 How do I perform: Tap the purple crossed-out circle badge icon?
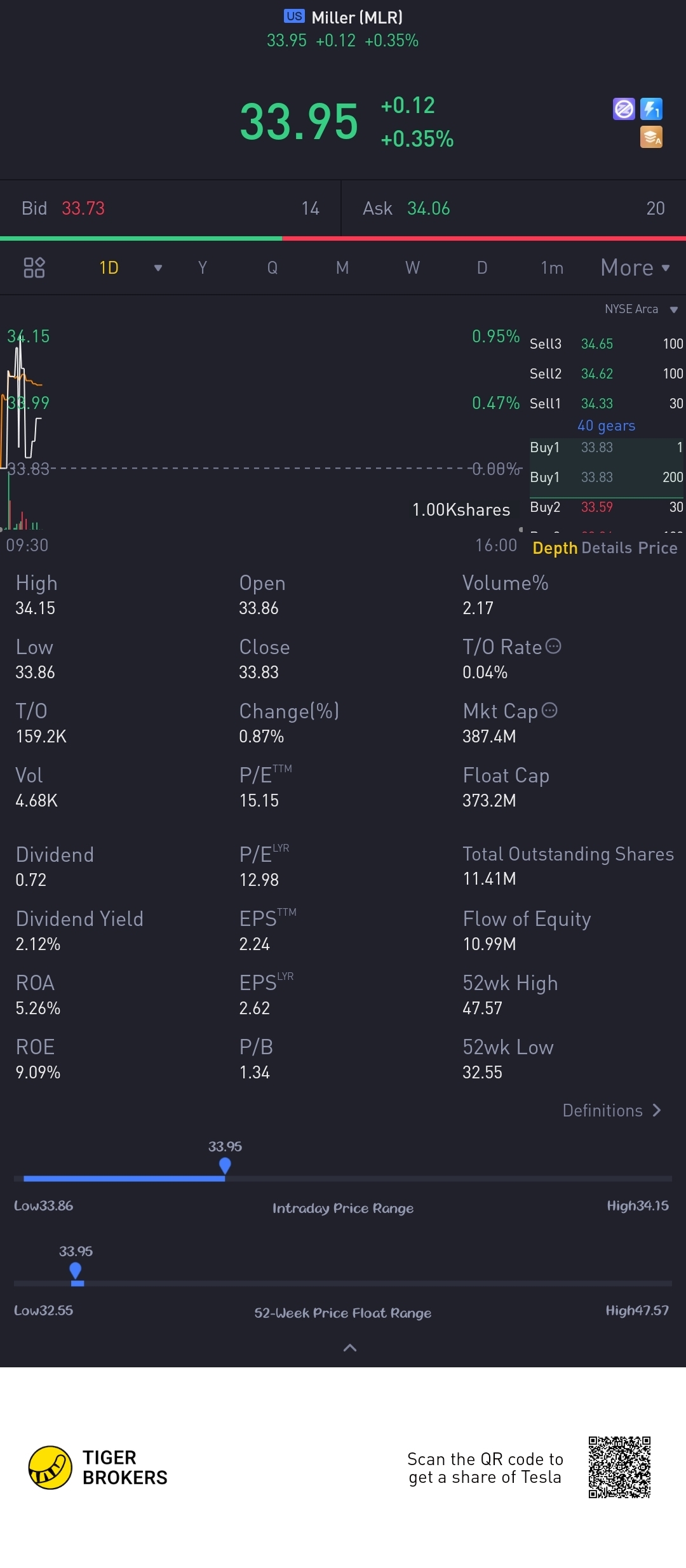click(624, 109)
